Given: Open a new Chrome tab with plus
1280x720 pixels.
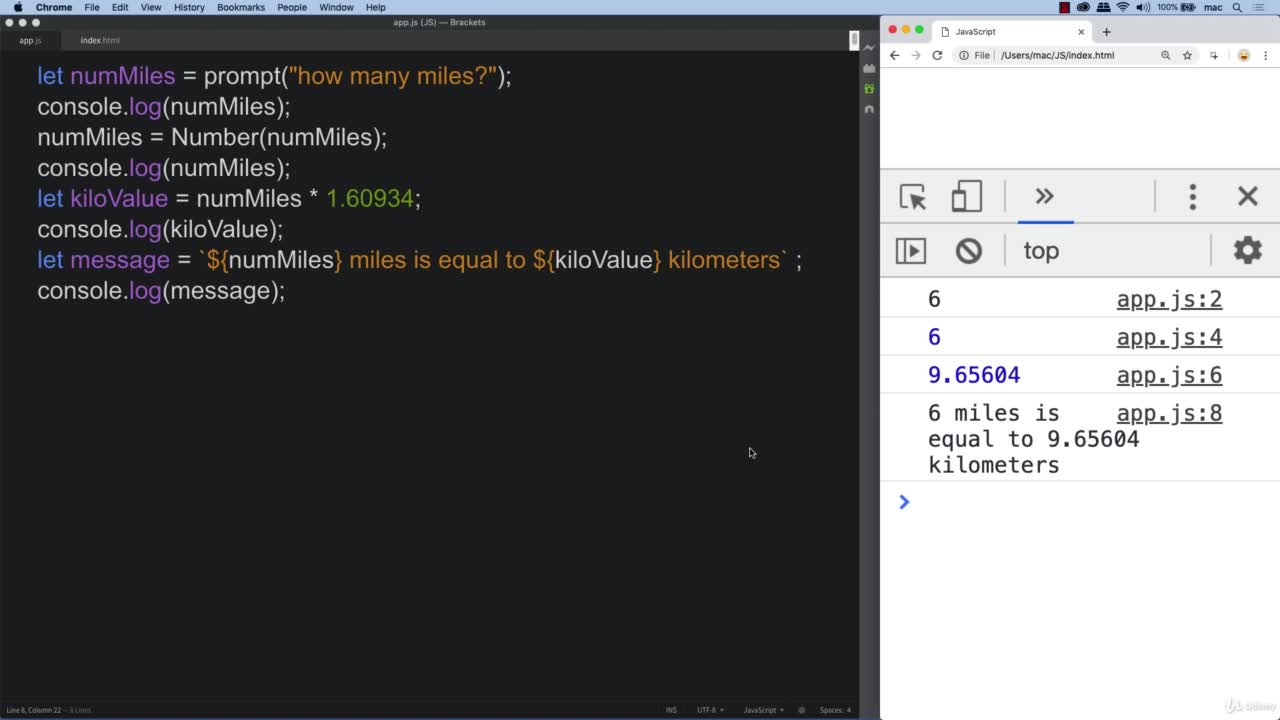Looking at the screenshot, I should tap(1106, 32).
